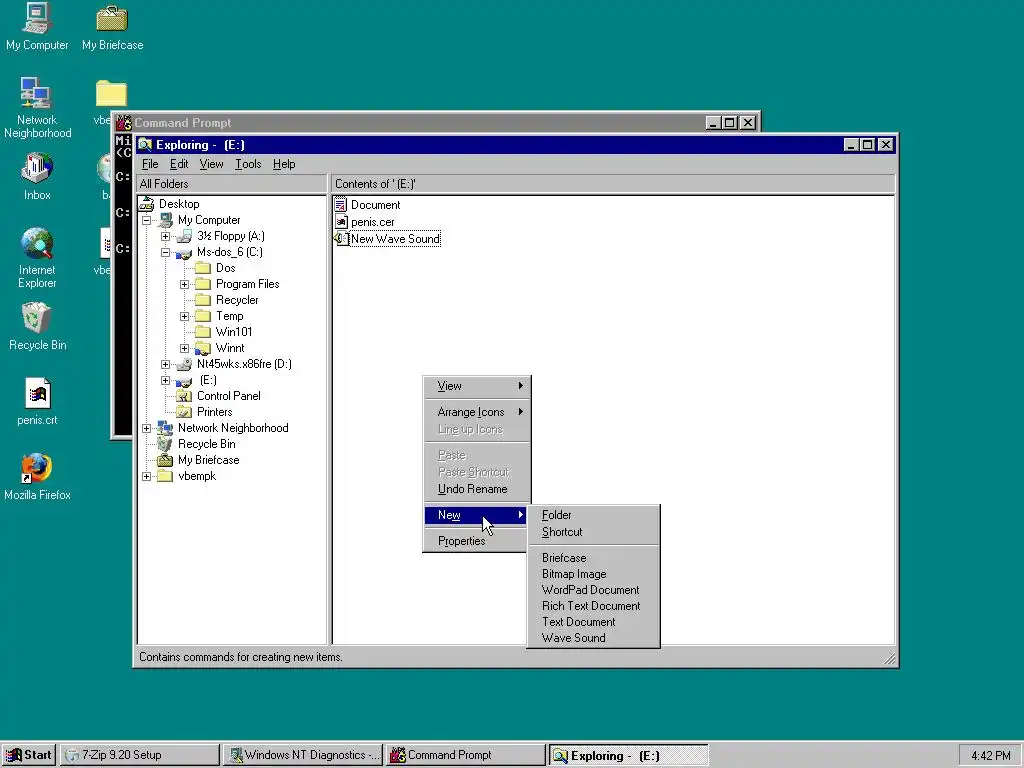Select the Document file icon in E:
The width and height of the screenshot is (1024, 768).
341,205
